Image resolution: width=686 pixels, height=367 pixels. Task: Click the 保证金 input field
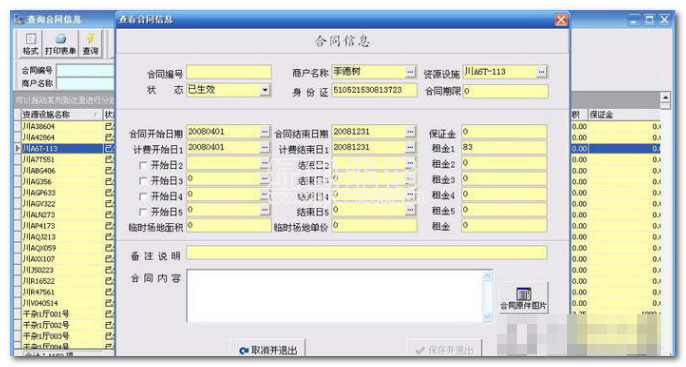pyautogui.click(x=504, y=132)
